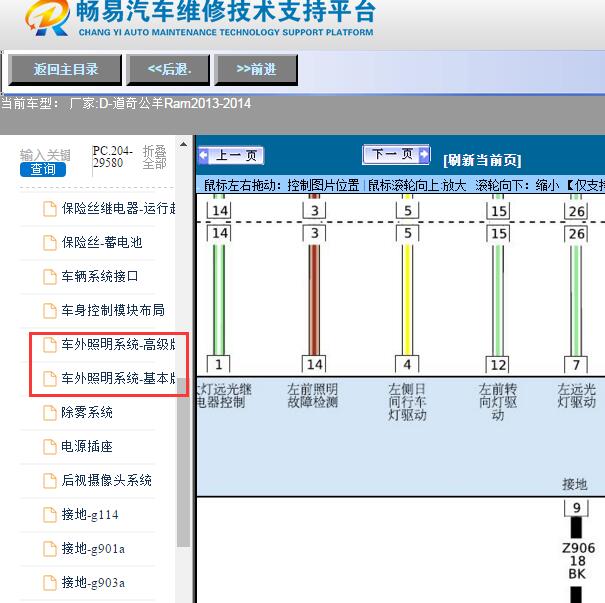Click the yellow wire in diagram
The height and width of the screenshot is (603, 605).
click(407, 299)
